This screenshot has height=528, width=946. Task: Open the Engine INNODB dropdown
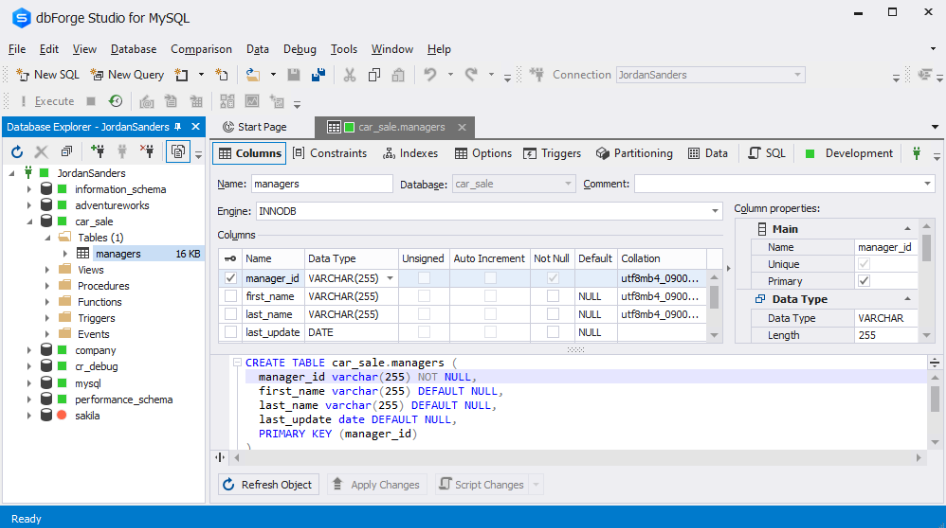(x=715, y=211)
